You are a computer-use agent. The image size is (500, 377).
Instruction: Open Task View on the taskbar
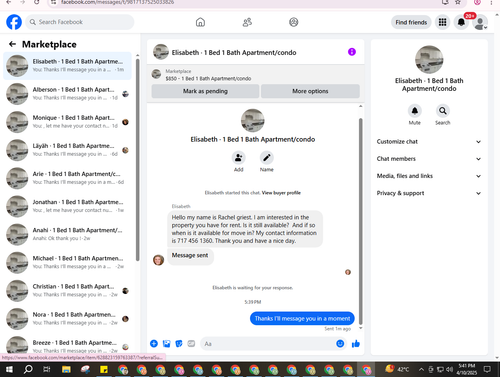[47, 369]
